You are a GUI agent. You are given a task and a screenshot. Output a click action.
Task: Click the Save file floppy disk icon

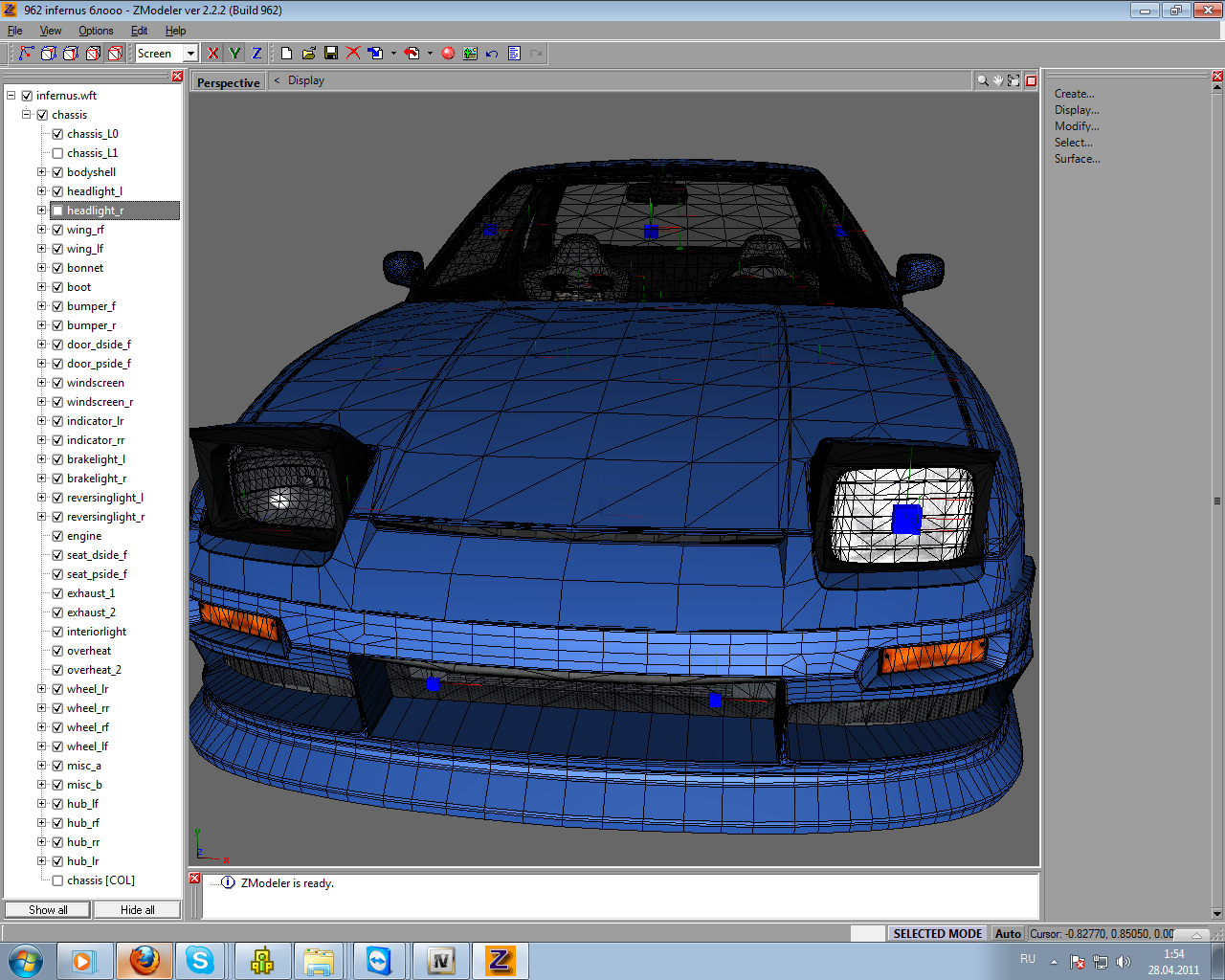[331, 54]
